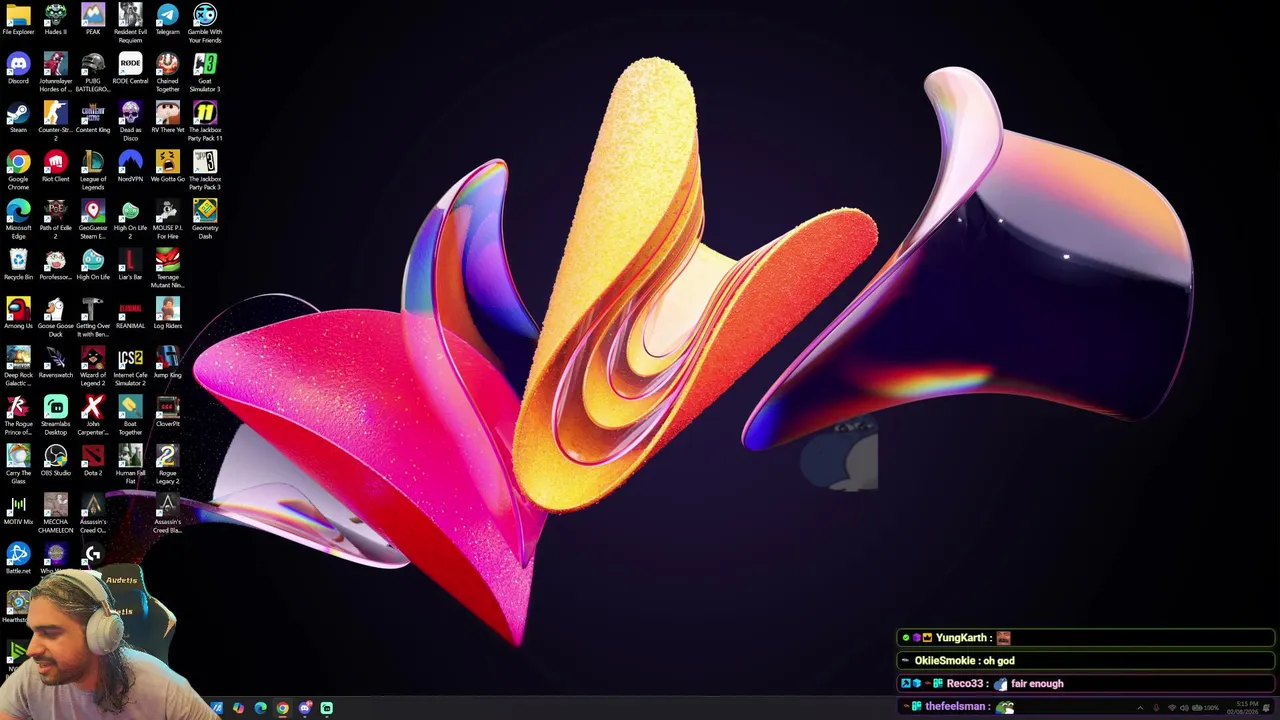The width and height of the screenshot is (1280, 720).
Task: Open Microsoft Edge from the taskbar
Action: click(x=261, y=708)
